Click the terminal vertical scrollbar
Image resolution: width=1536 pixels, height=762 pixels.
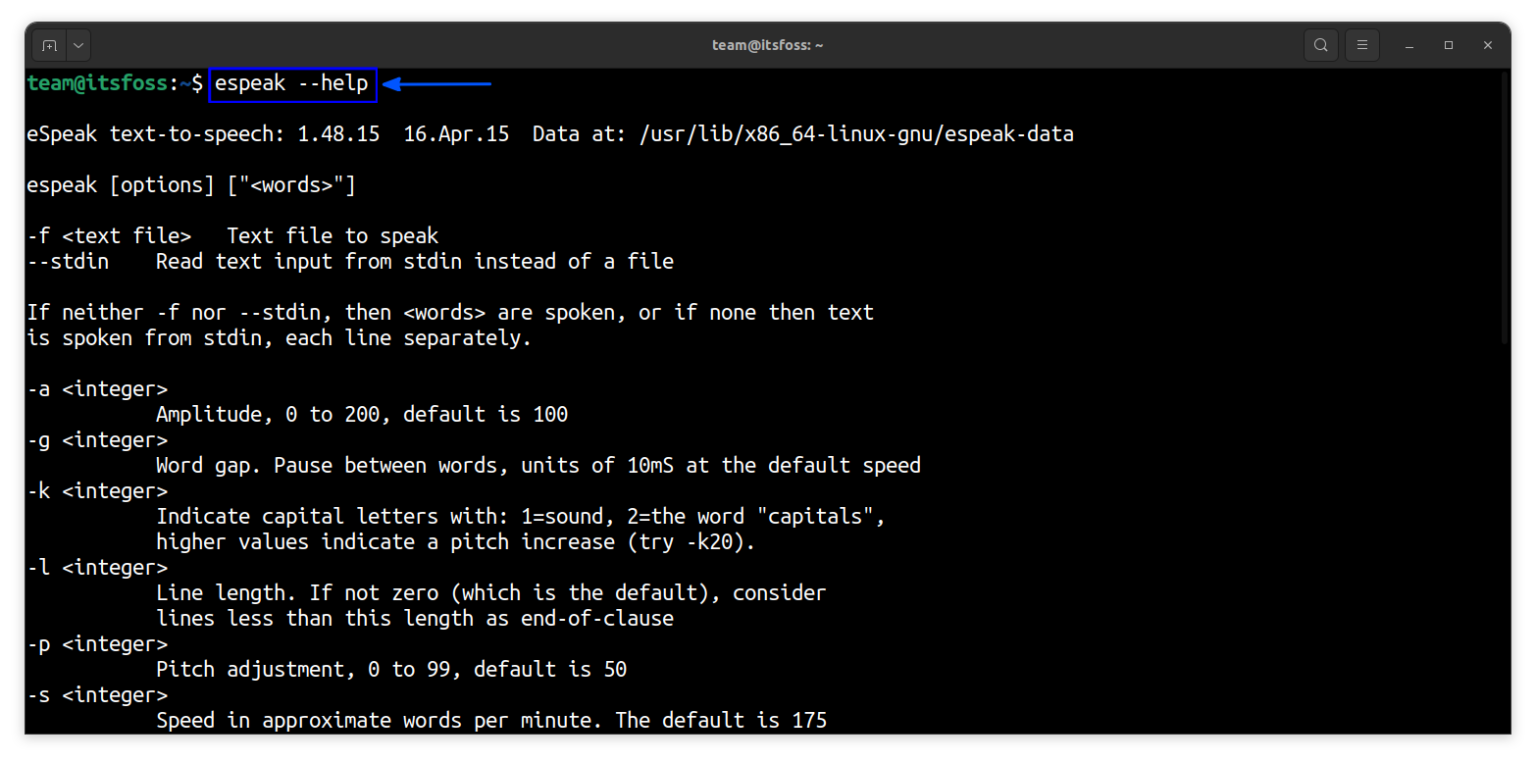(x=1505, y=208)
